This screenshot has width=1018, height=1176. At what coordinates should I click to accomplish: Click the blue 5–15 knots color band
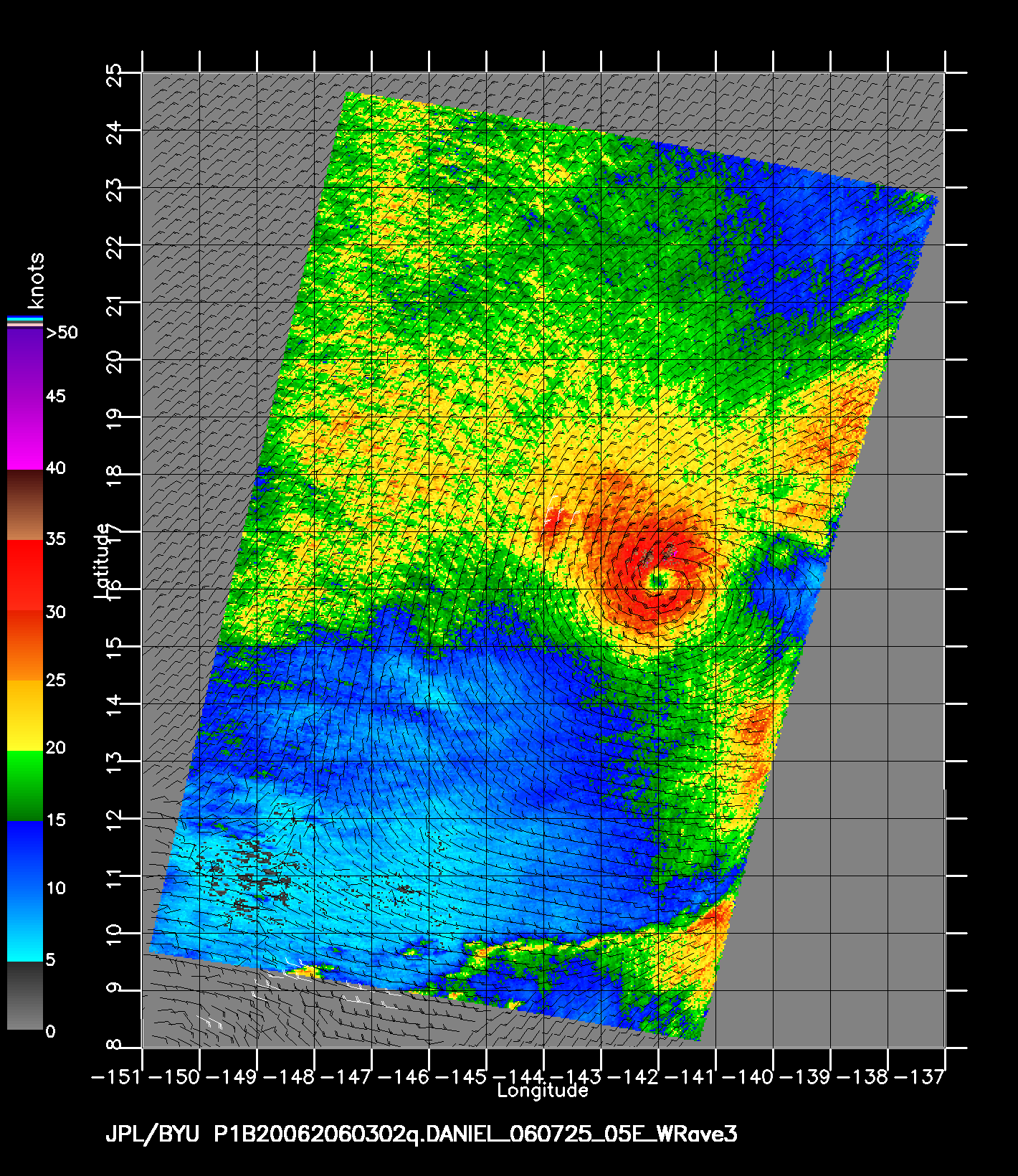tap(25, 891)
